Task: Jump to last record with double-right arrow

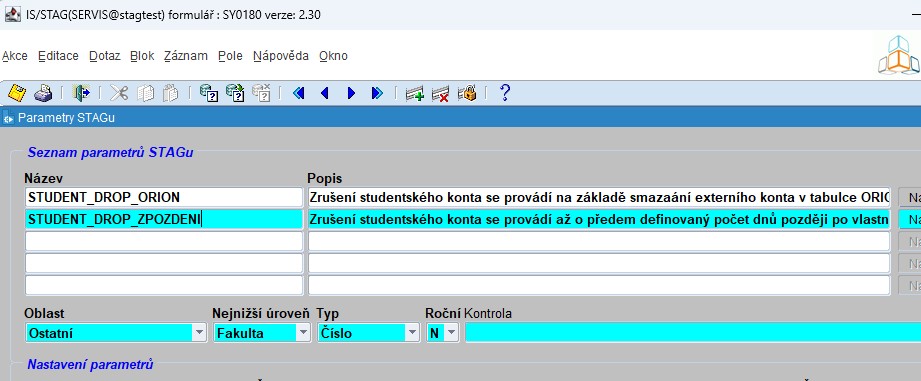Action: [377, 93]
